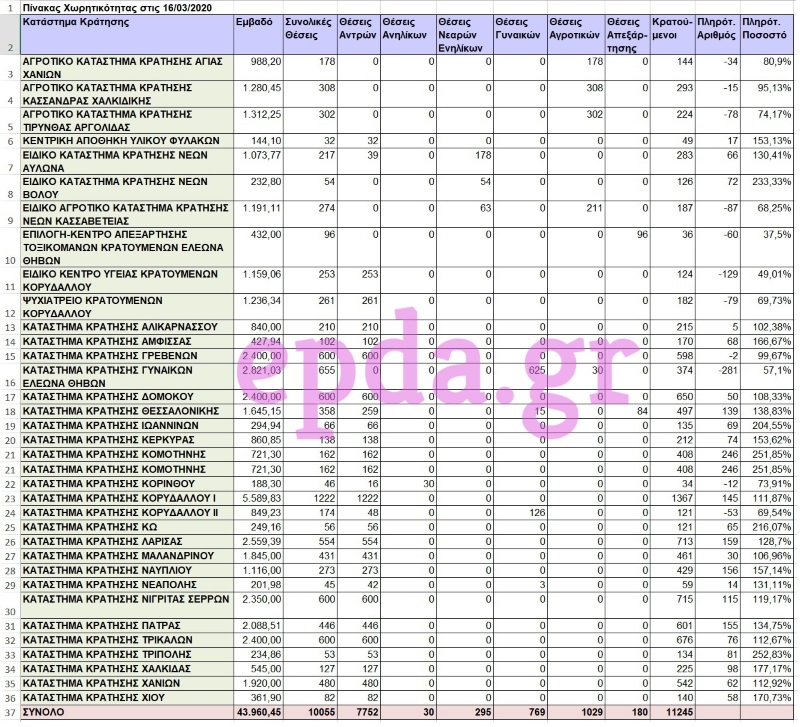
Task: Click the "ΚΑΤΑΣΤΗΜΑ ΚΡΑΤΗΣΗΣ ΠΑΤΡΑΣ" cell
Action: 125,625
